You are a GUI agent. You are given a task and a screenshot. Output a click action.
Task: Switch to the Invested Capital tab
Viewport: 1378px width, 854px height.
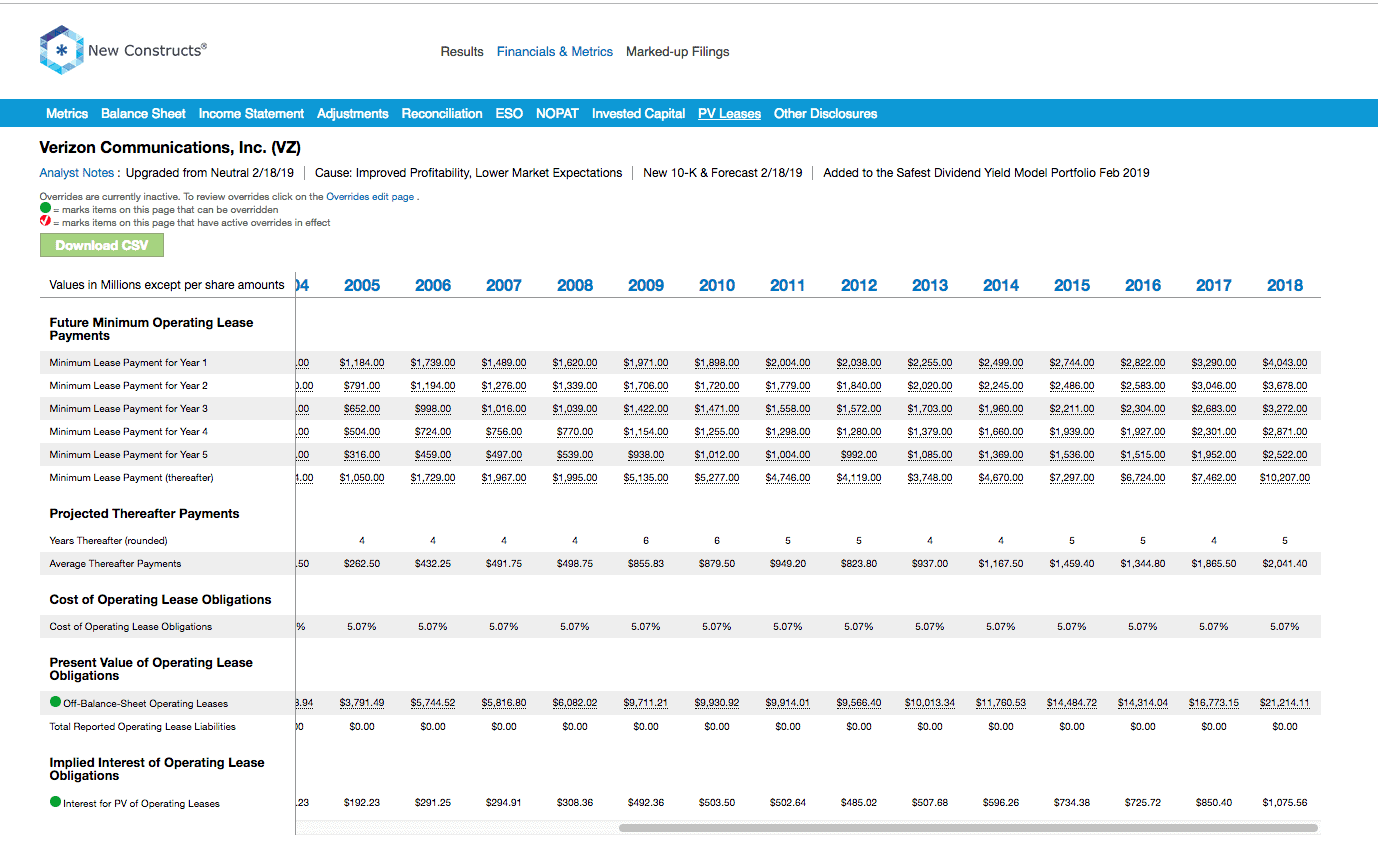(x=638, y=114)
